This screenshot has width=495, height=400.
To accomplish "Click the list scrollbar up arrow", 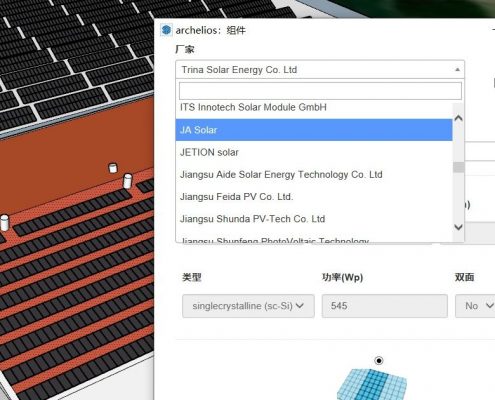I will click(x=459, y=118).
